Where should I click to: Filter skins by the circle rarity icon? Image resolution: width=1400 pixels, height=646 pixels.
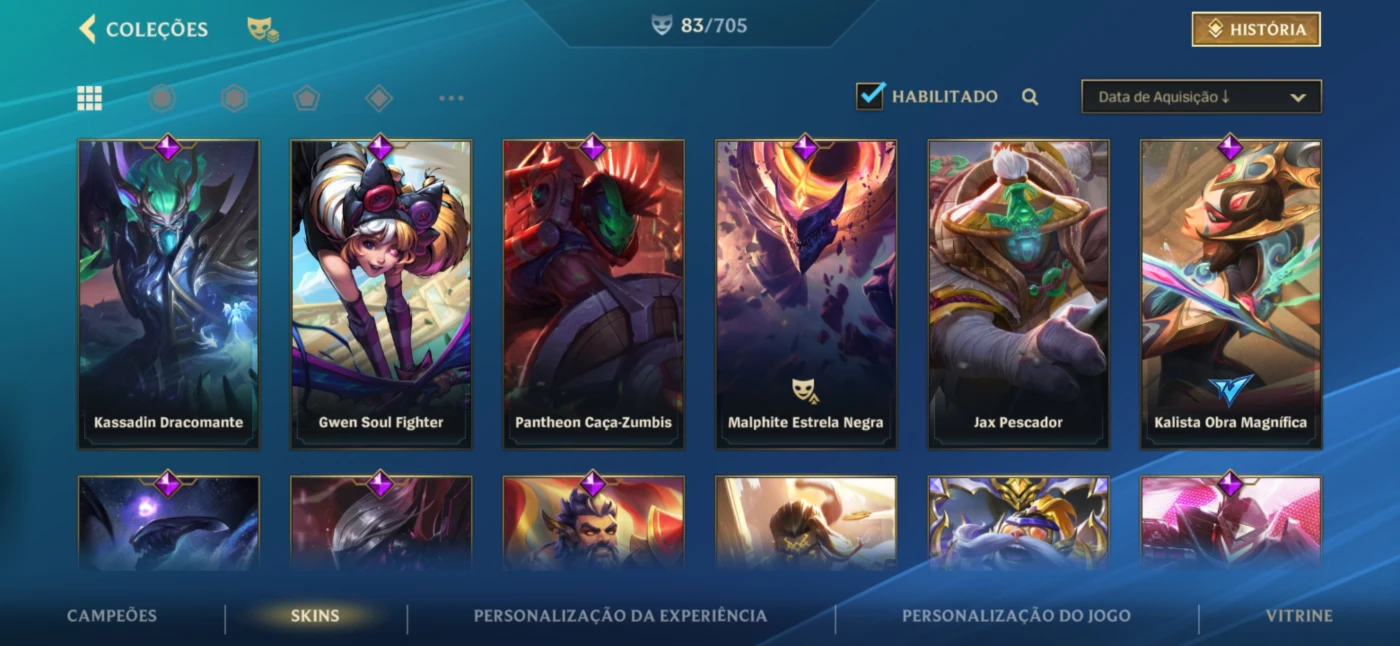click(x=162, y=98)
